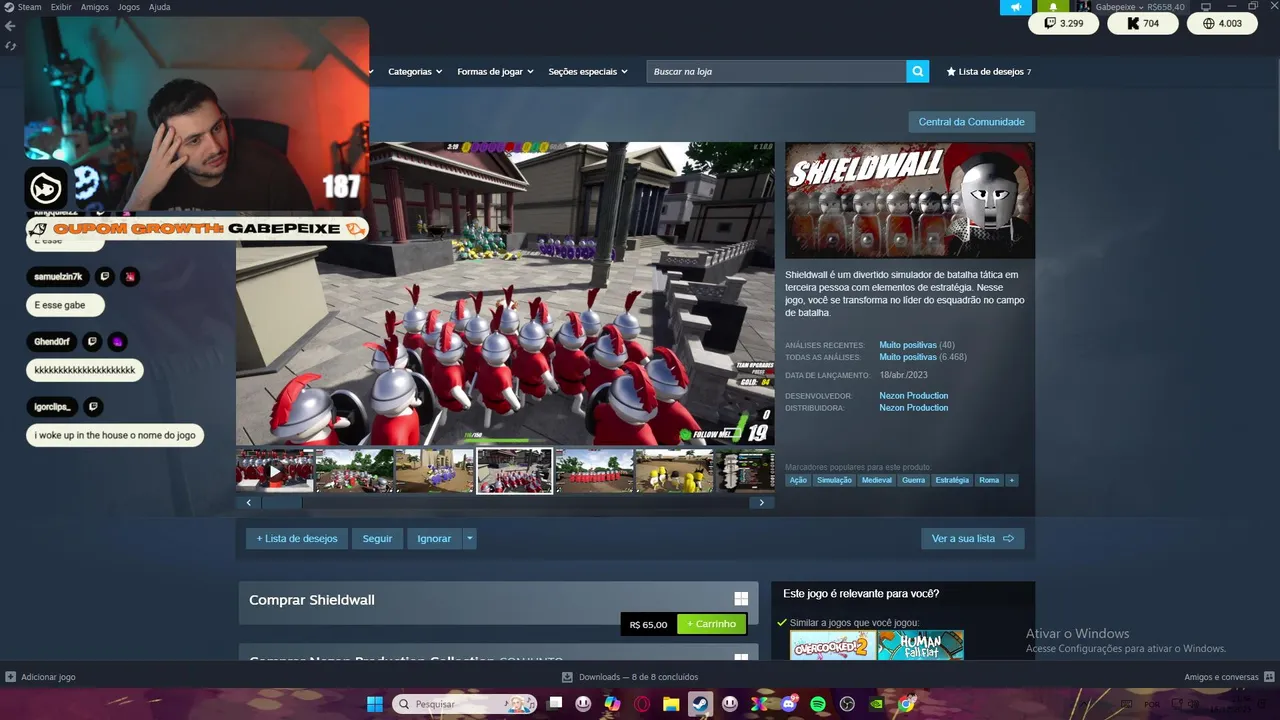Viewport: 1280px width, 720px height.
Task: Expand the Categorias dropdown
Action: click(415, 72)
